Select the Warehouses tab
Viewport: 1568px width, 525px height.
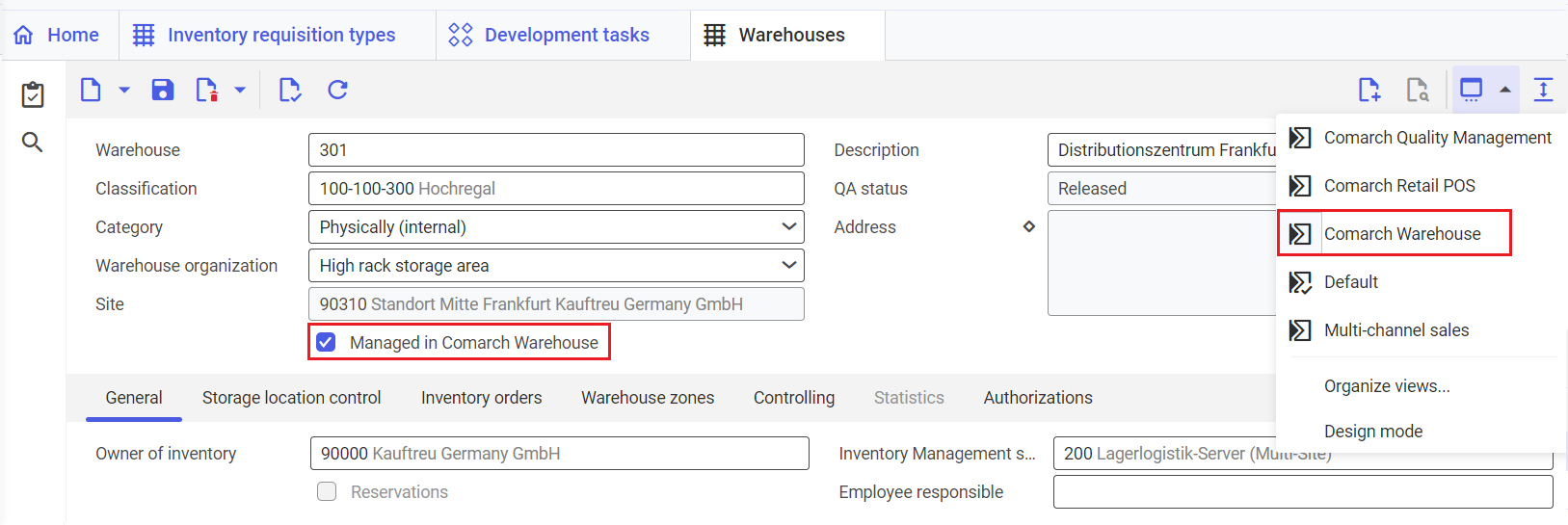787,35
